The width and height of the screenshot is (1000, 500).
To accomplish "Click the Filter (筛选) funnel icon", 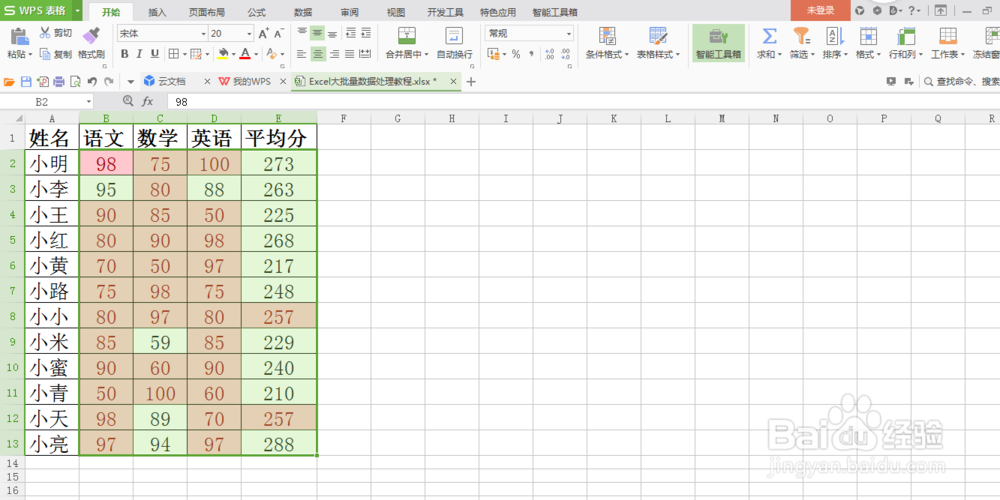I will [801, 36].
